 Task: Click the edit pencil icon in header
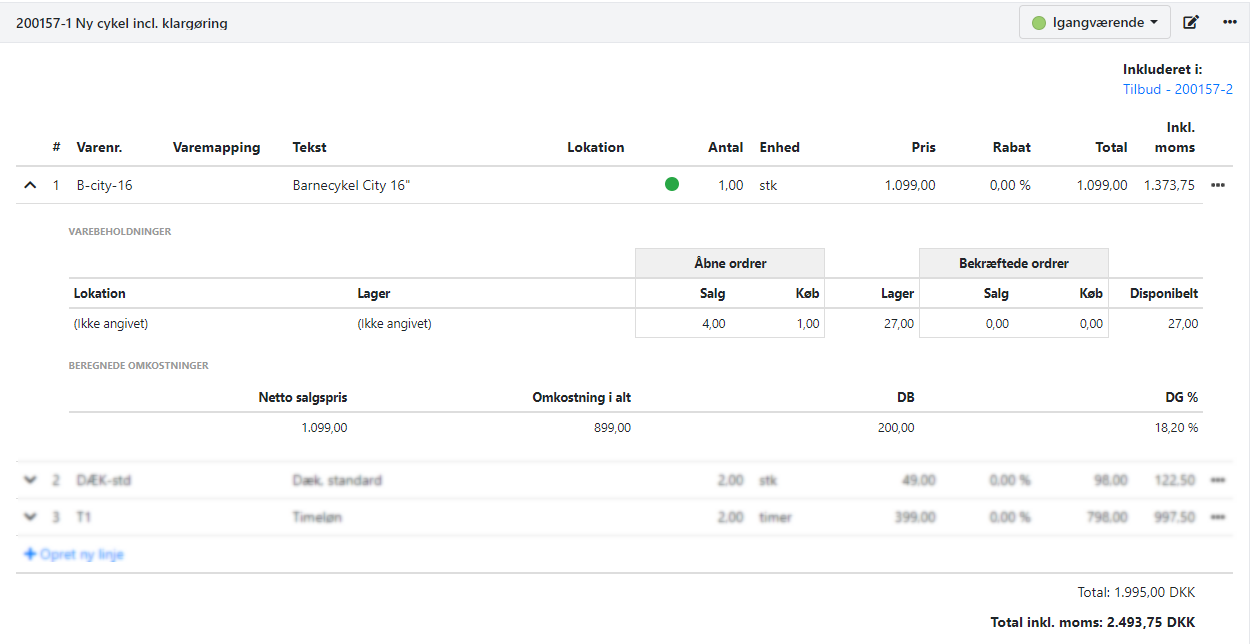(x=1191, y=22)
